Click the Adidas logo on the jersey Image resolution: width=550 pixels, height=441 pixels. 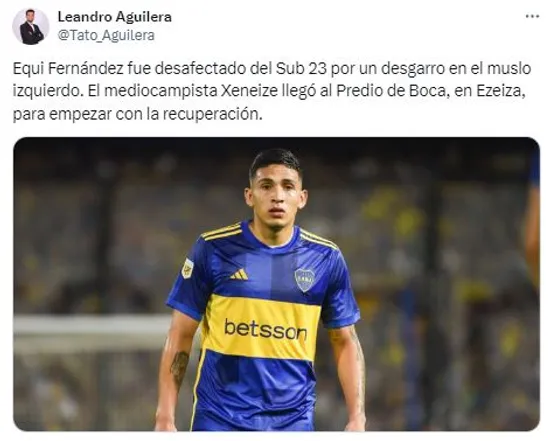(239, 274)
